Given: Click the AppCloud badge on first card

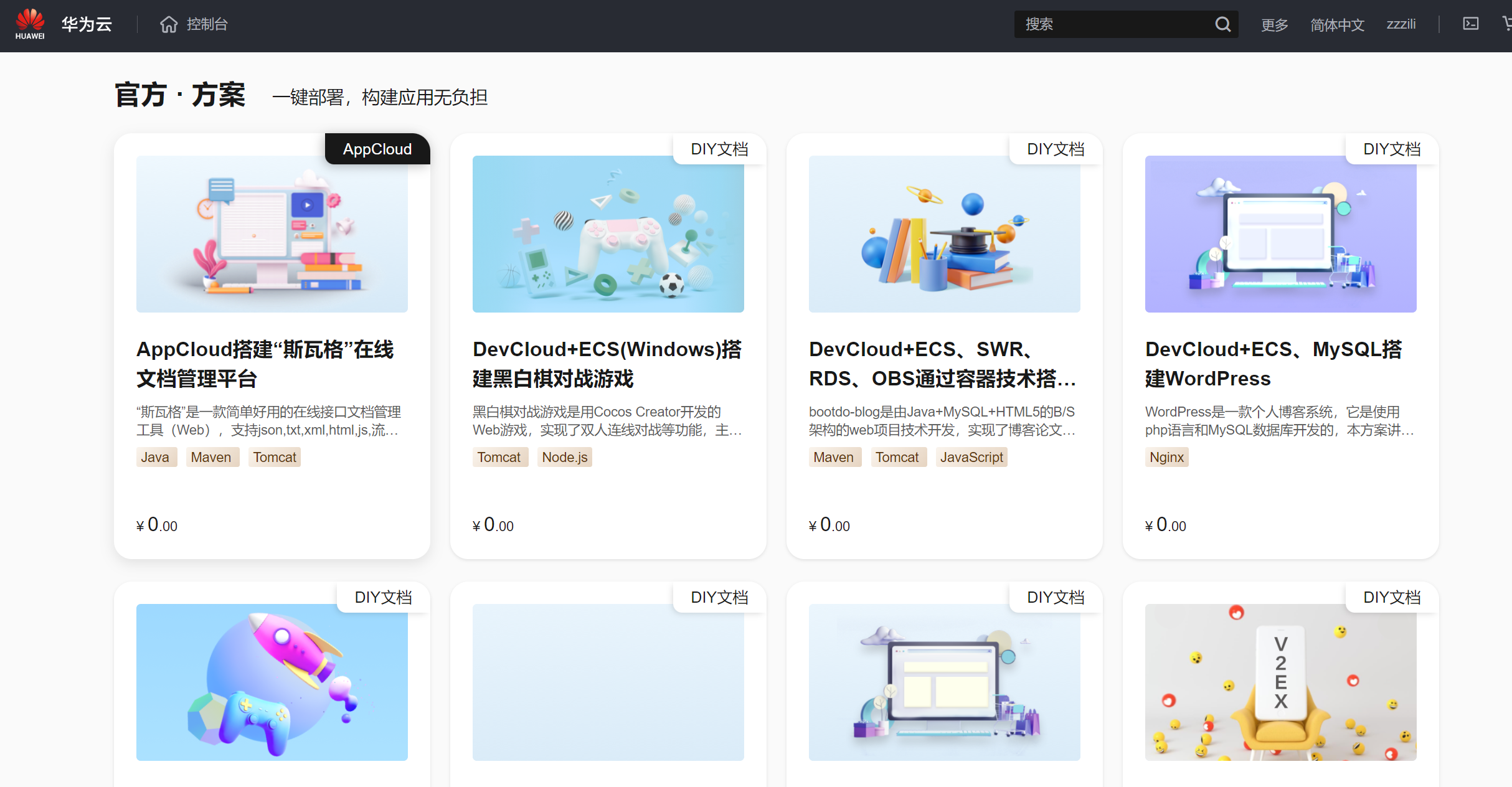Looking at the screenshot, I should click(x=377, y=149).
